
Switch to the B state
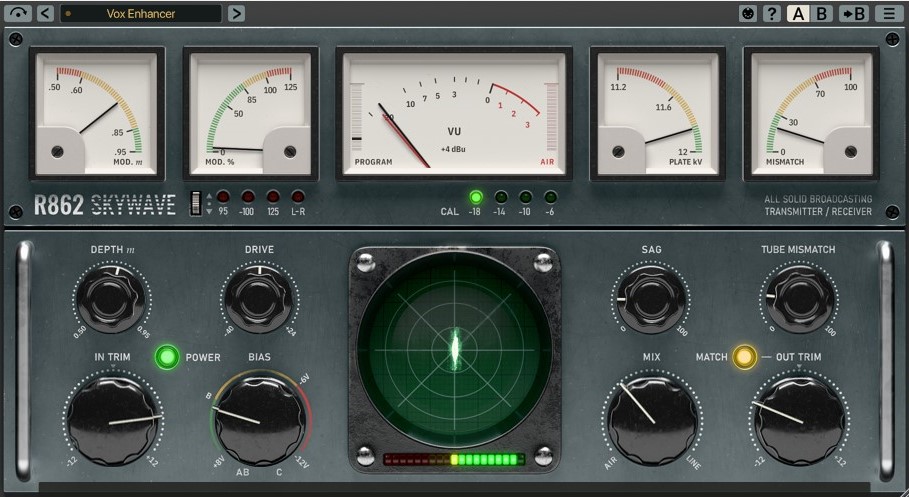coord(821,13)
